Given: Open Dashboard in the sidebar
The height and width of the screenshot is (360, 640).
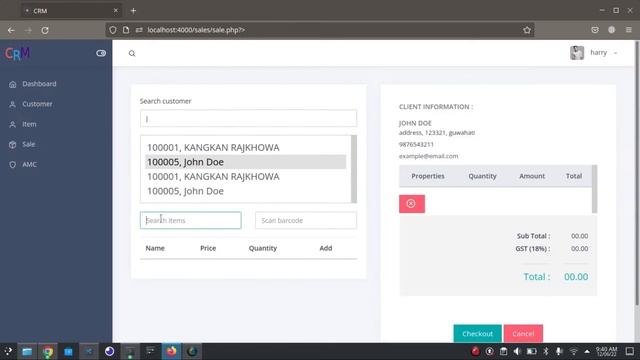Looking at the screenshot, I should pos(39,84).
